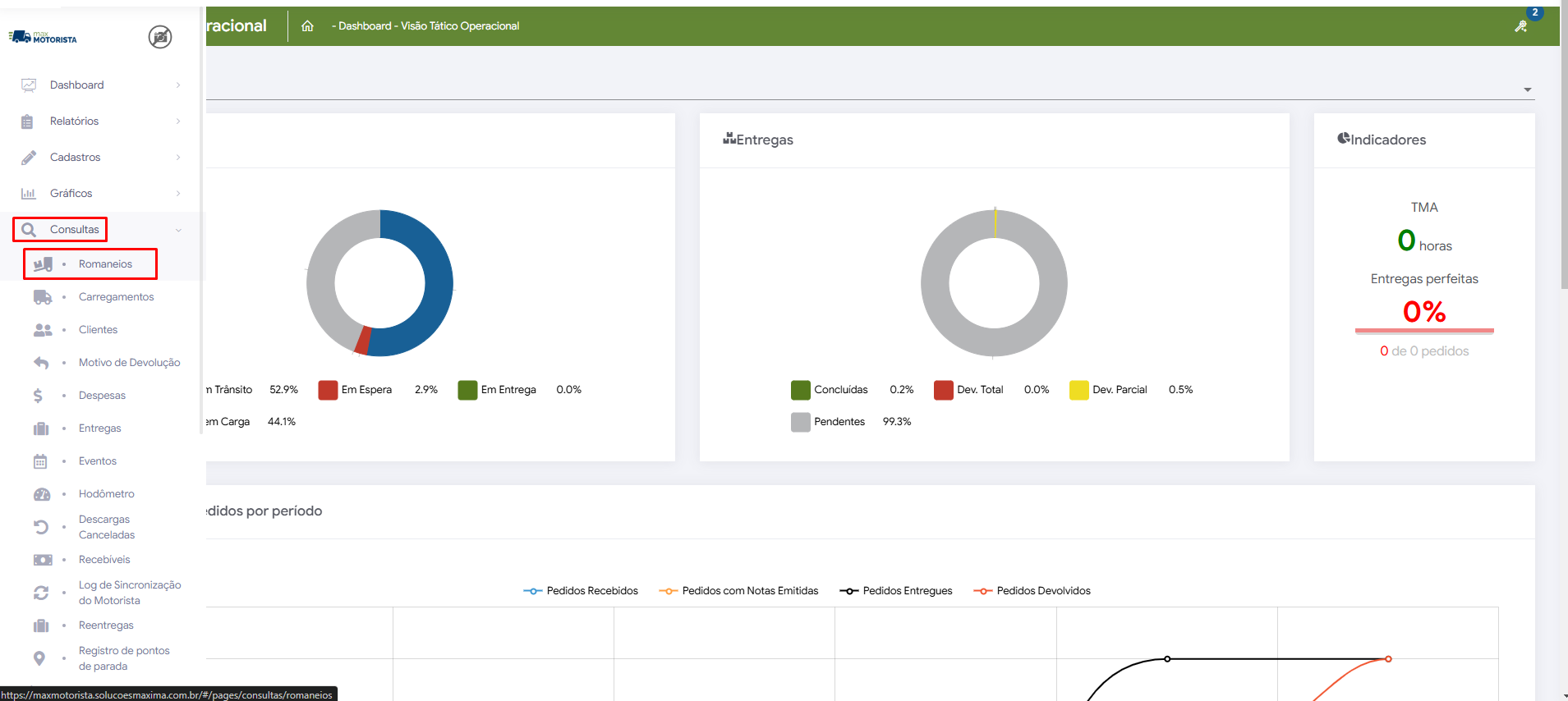
Task: Open the filter dropdown arrow above the cards
Action: [1527, 89]
